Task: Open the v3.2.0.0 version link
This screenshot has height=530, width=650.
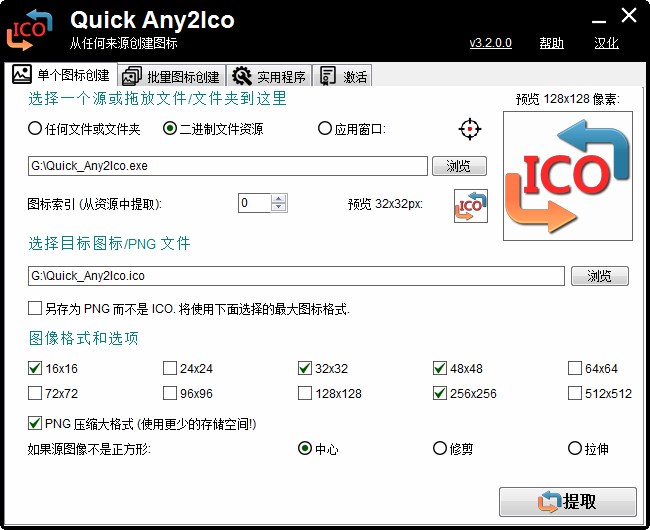Action: point(490,43)
